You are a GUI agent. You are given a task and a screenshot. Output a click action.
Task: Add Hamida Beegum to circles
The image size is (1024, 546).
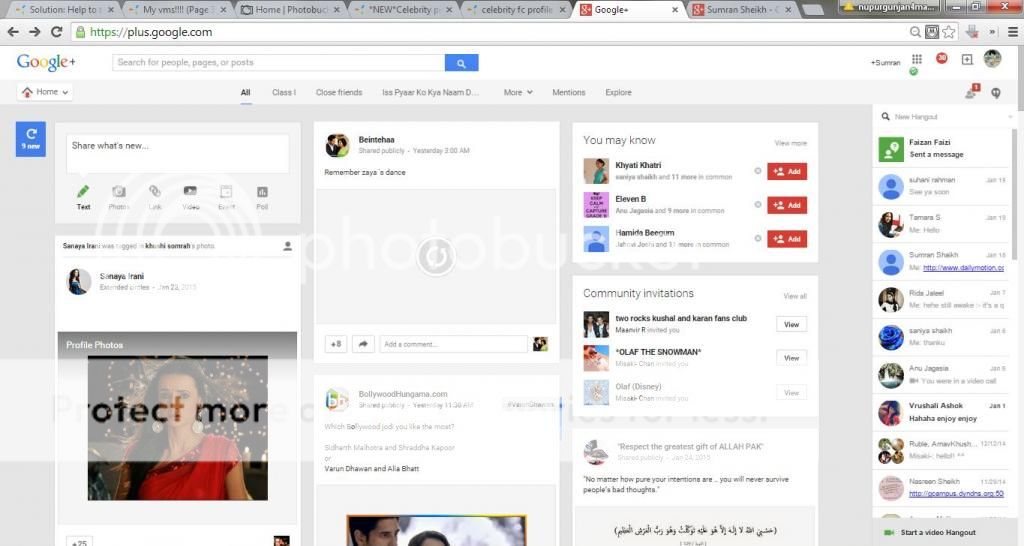coord(786,239)
